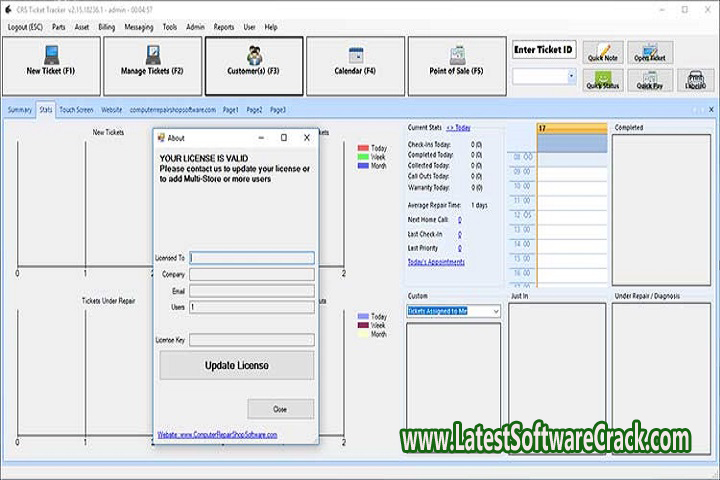This screenshot has width=720, height=480.
Task: Click the Open Ticket icon button
Action: tap(650, 52)
